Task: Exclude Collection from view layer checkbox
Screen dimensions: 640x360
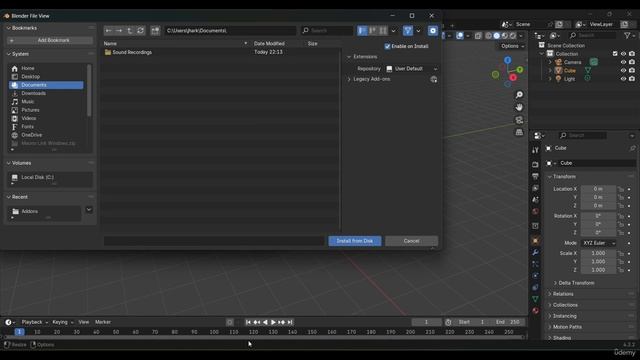Action: (615, 54)
